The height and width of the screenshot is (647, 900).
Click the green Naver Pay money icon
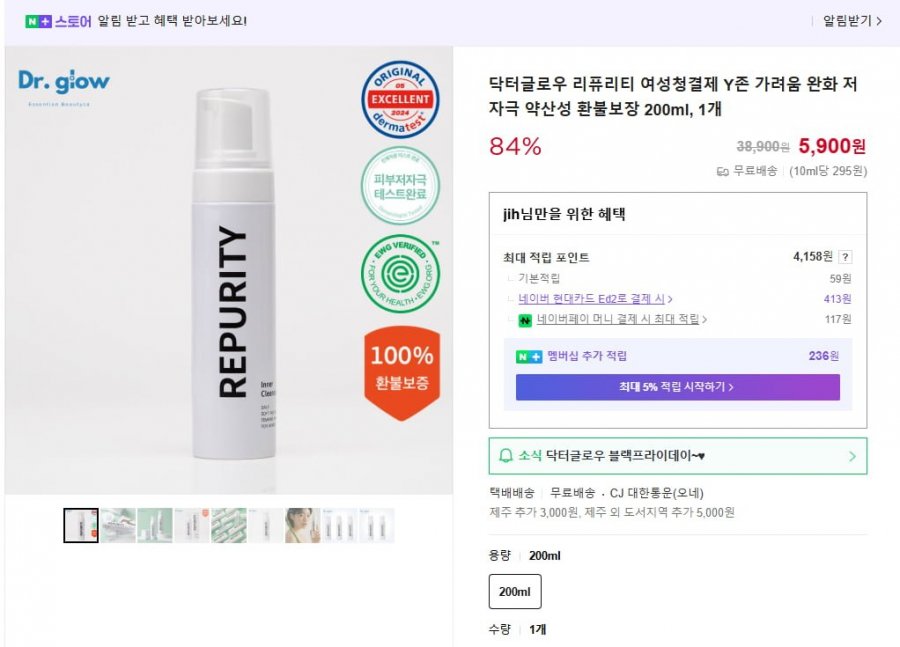(x=524, y=320)
